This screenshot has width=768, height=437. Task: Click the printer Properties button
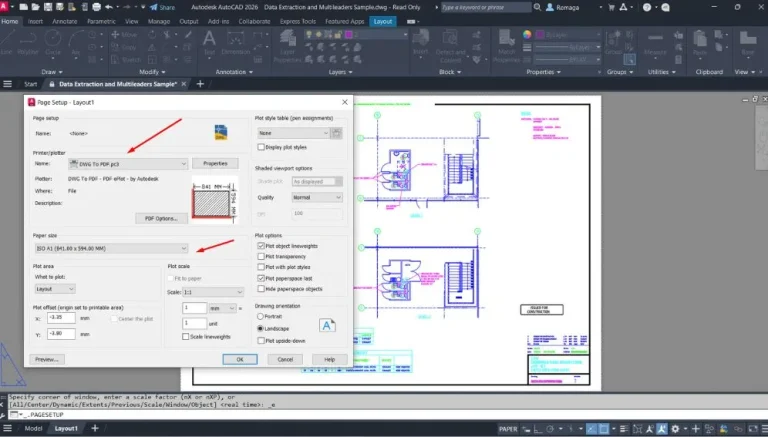pyautogui.click(x=215, y=164)
